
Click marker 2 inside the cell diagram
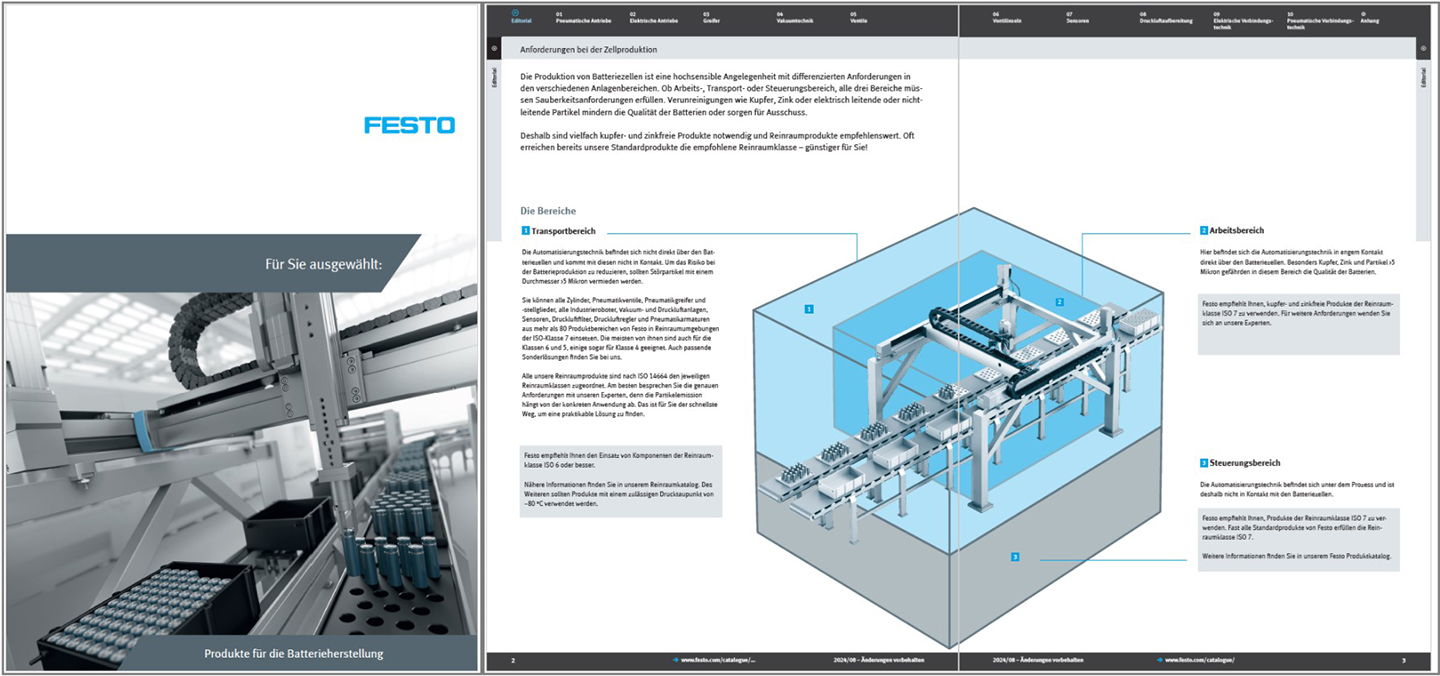(x=1060, y=301)
